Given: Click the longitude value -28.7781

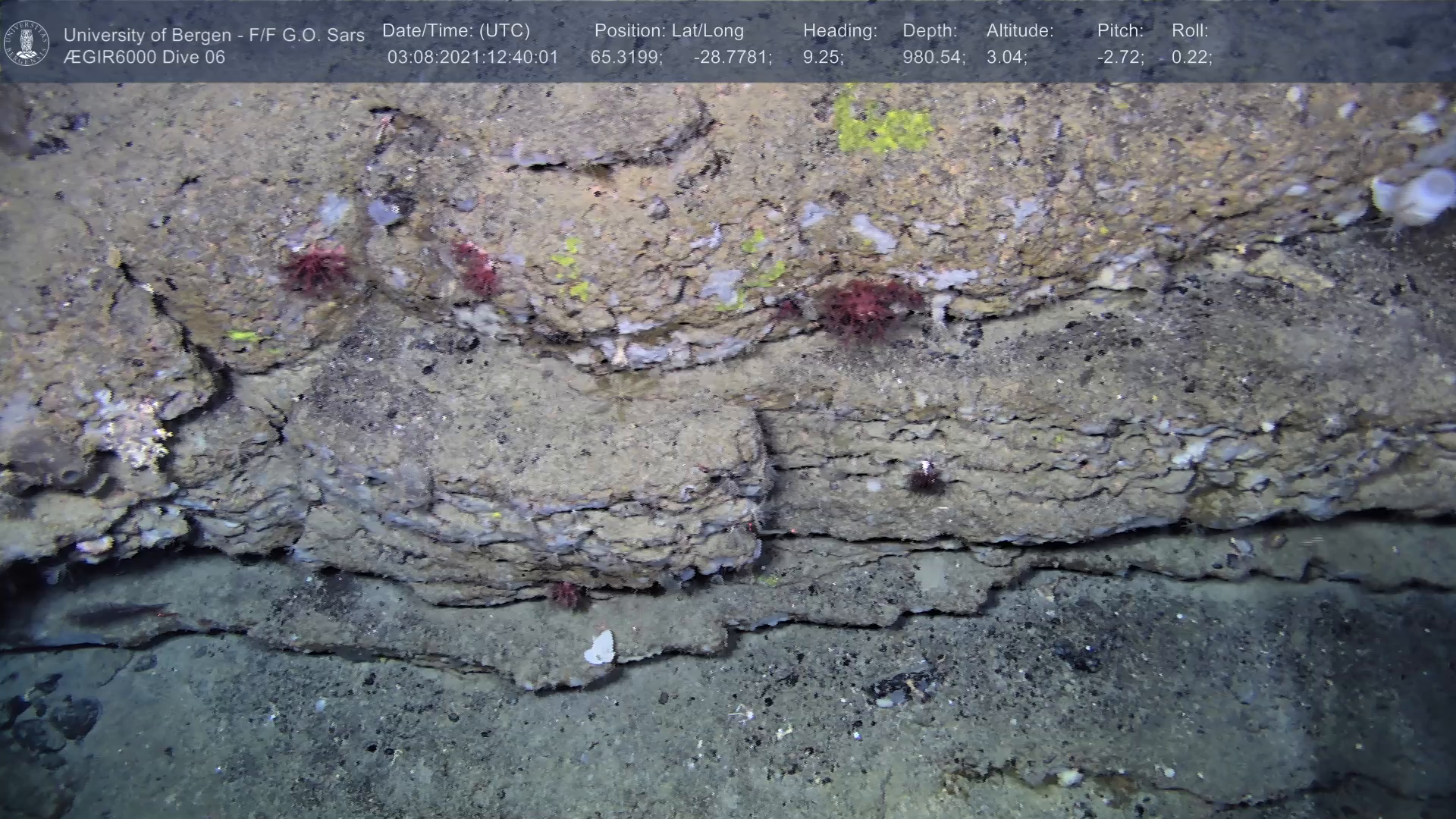Looking at the screenshot, I should click(732, 58).
